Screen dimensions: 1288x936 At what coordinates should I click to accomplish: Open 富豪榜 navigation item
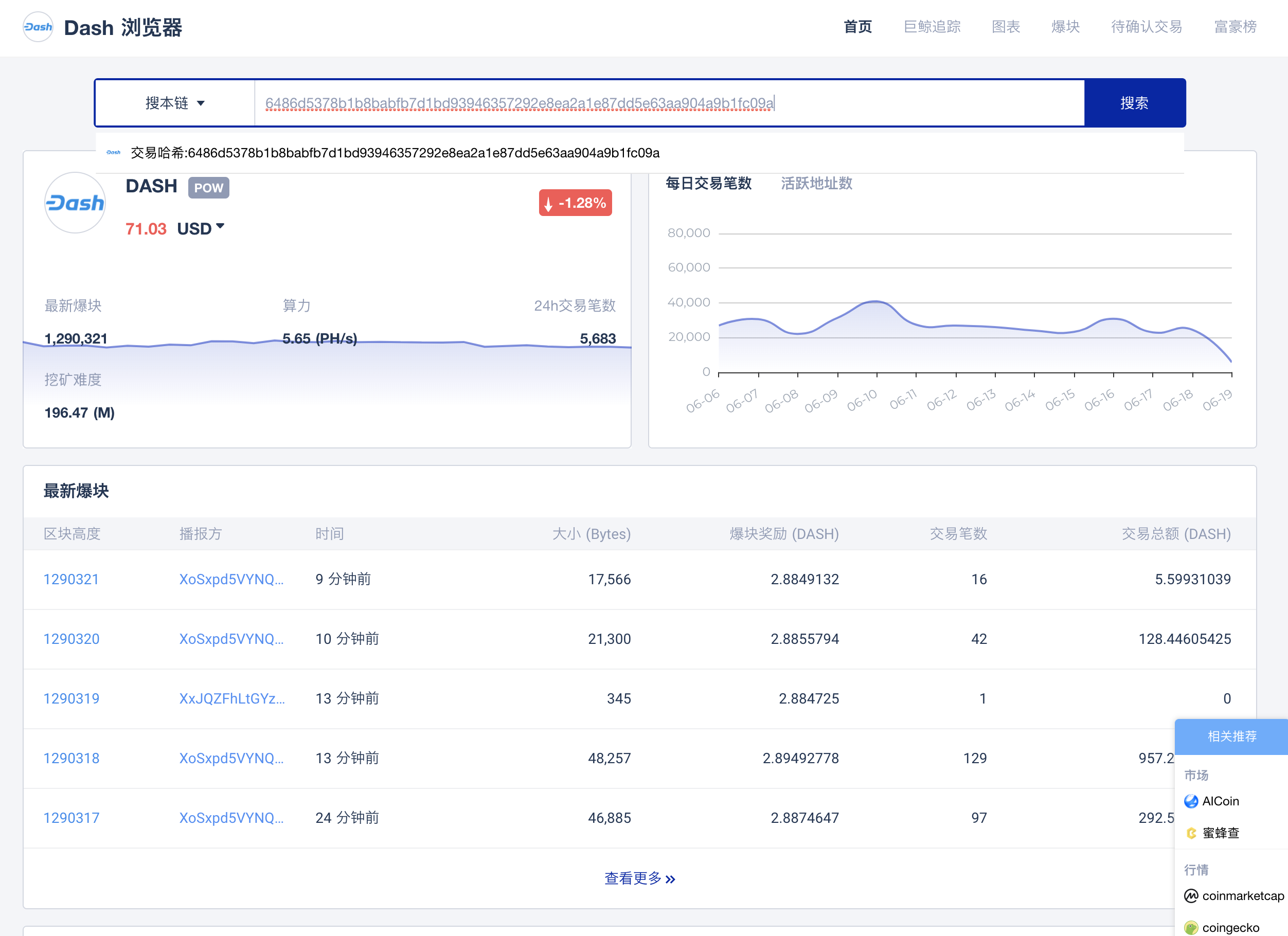(x=1235, y=27)
